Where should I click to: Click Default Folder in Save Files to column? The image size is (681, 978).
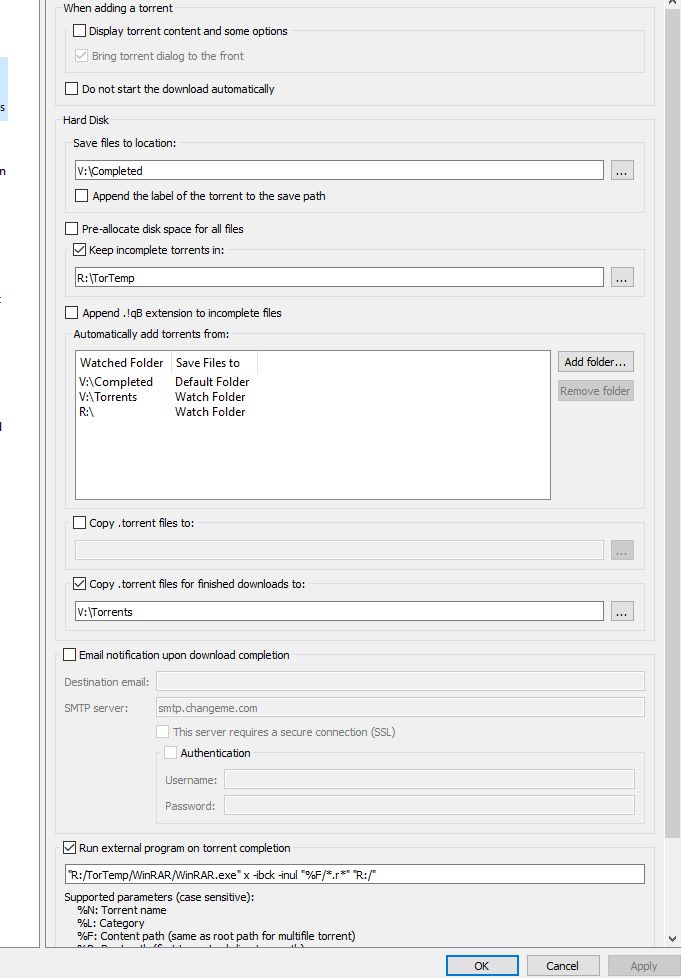212,382
